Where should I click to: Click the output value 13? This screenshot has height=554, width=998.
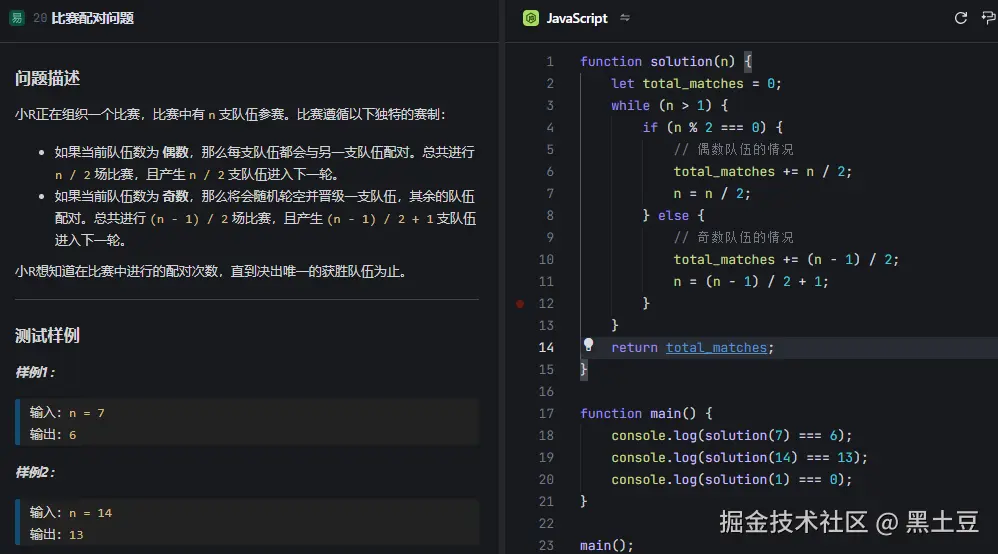[x=76, y=535]
